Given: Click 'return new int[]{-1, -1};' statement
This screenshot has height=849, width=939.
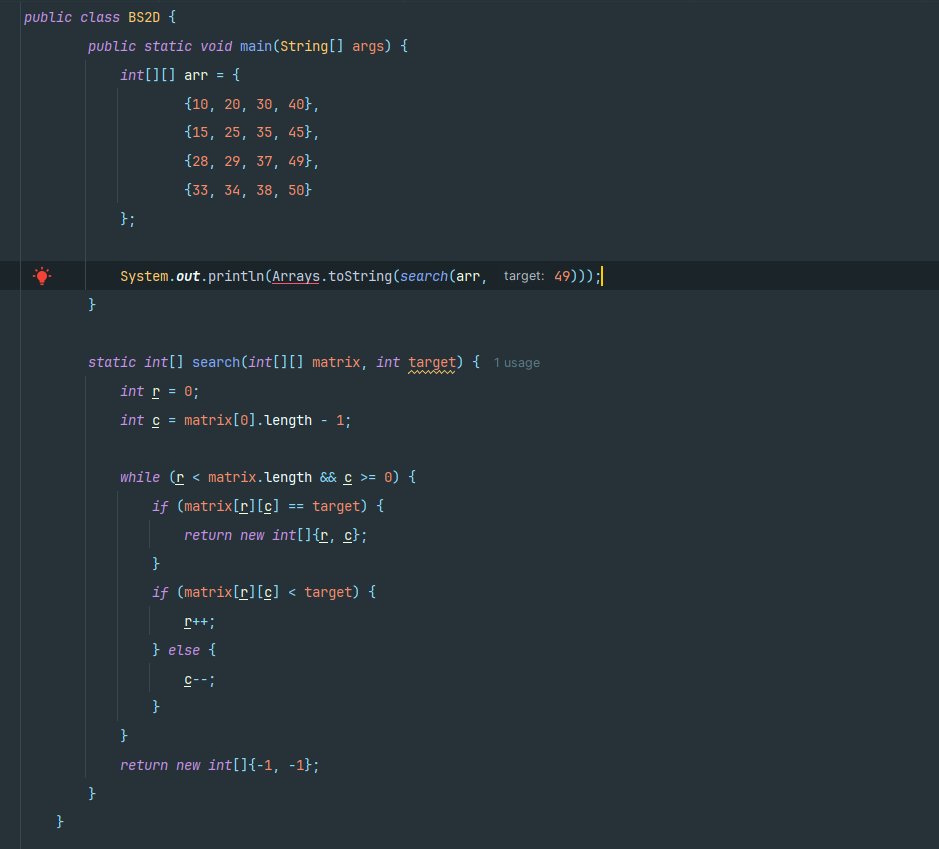Looking at the screenshot, I should tap(220, 765).
